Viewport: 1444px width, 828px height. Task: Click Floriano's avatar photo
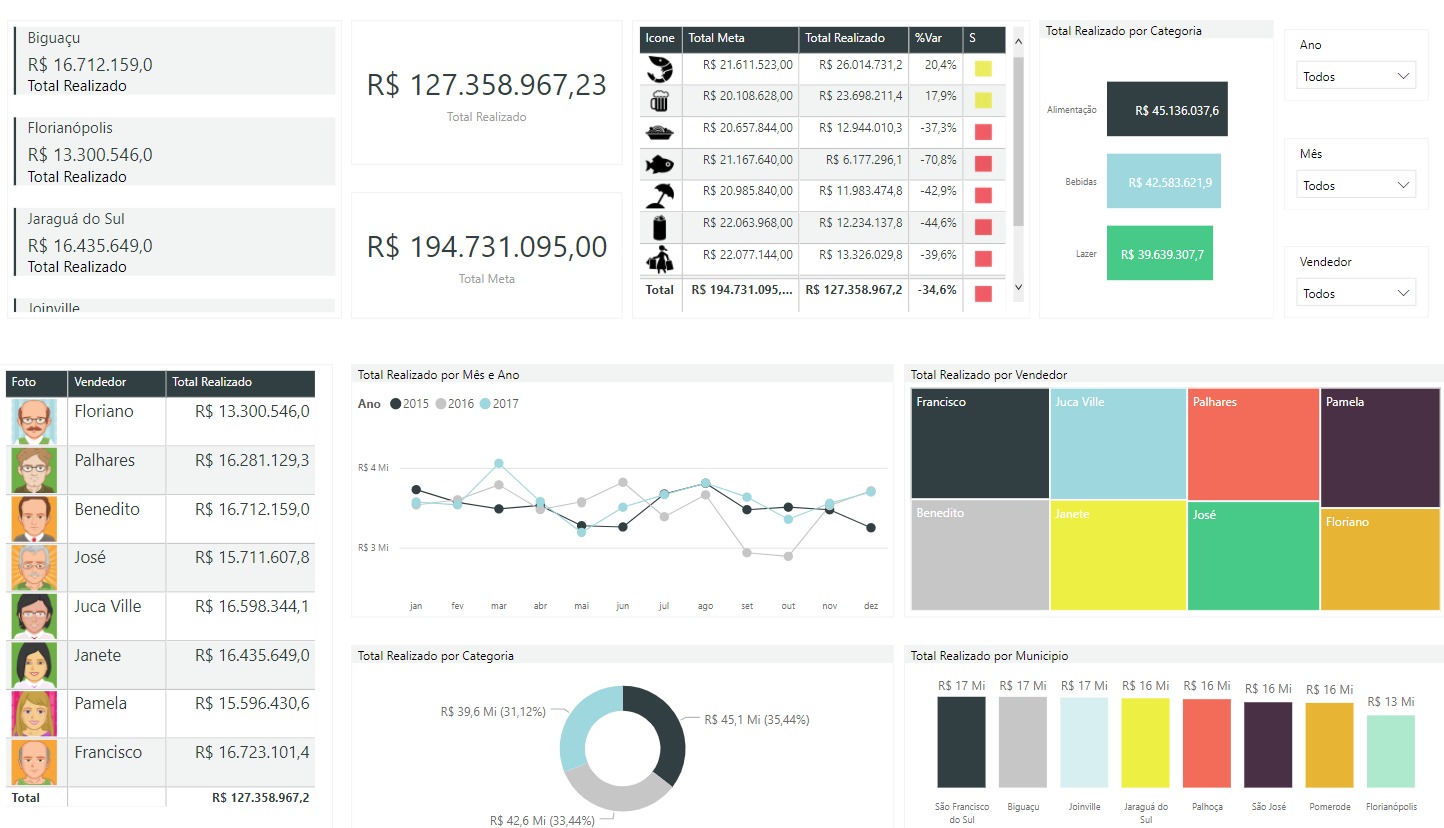point(34,421)
